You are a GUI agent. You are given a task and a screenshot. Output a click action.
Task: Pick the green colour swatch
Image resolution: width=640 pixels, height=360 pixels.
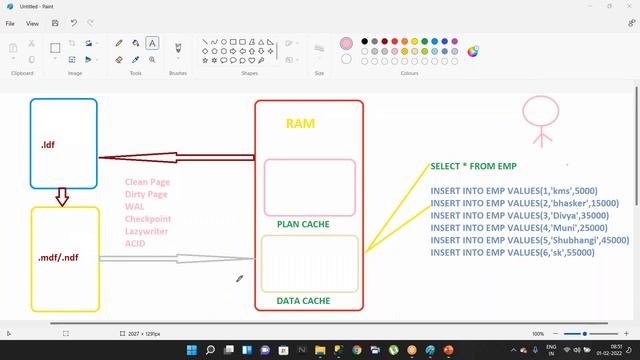coord(424,41)
